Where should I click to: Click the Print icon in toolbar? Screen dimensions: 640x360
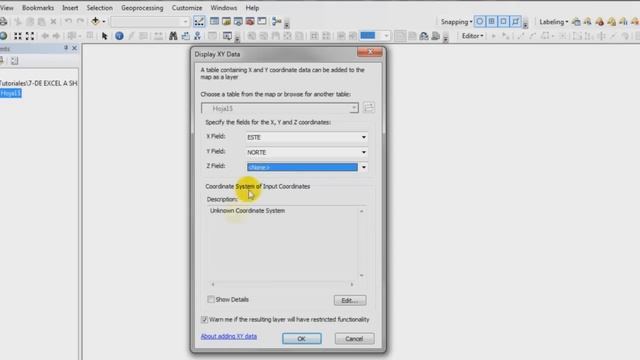pos(3,21)
